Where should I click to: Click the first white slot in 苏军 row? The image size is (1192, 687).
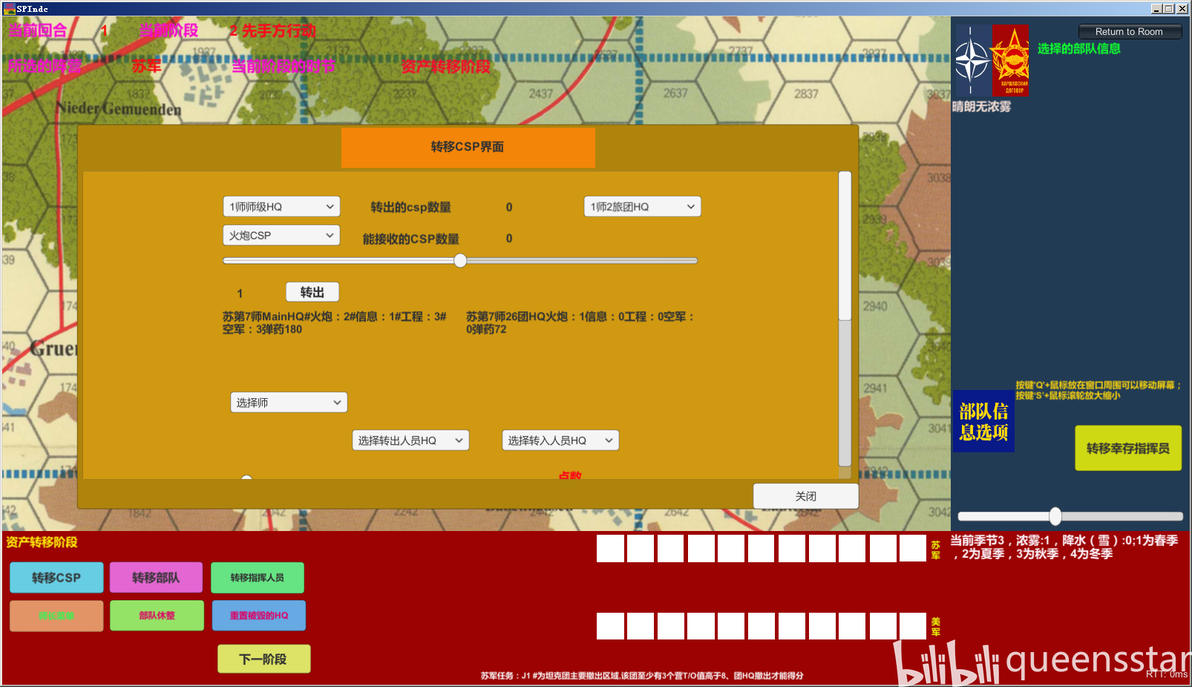coord(610,549)
